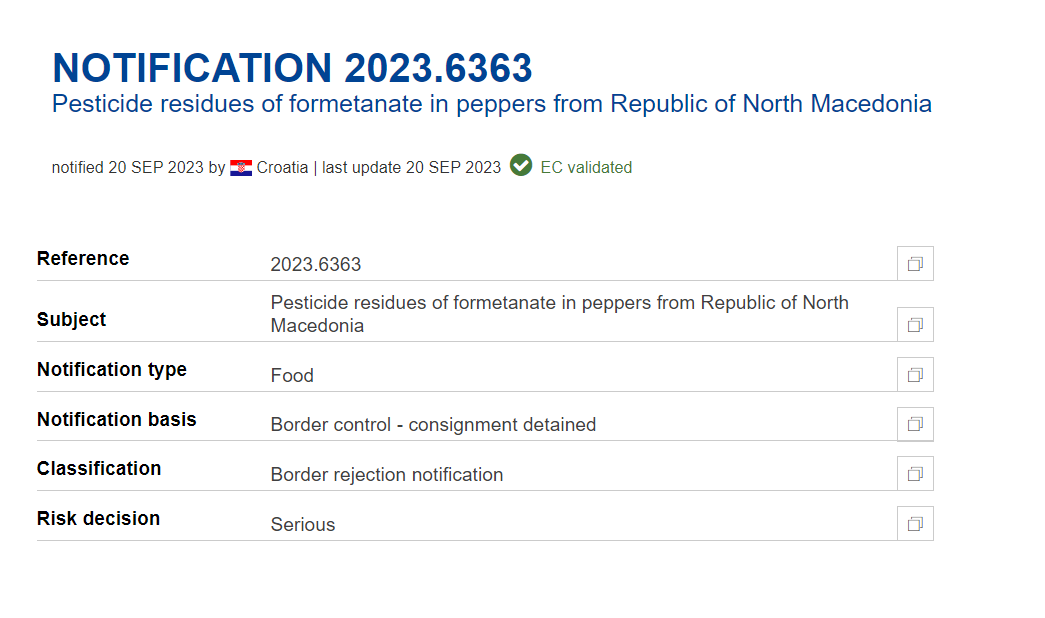Click the last update 20 SEP 2023 text
Image resolution: width=1045 pixels, height=618 pixels.
411,167
